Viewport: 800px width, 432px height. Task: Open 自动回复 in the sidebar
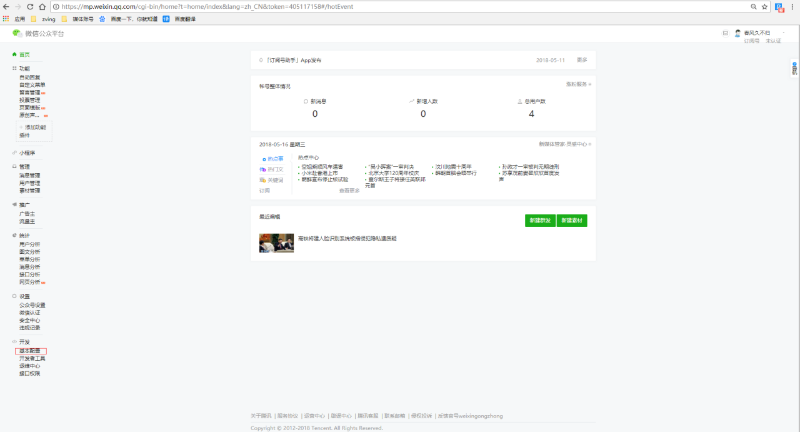pyautogui.click(x=30, y=78)
